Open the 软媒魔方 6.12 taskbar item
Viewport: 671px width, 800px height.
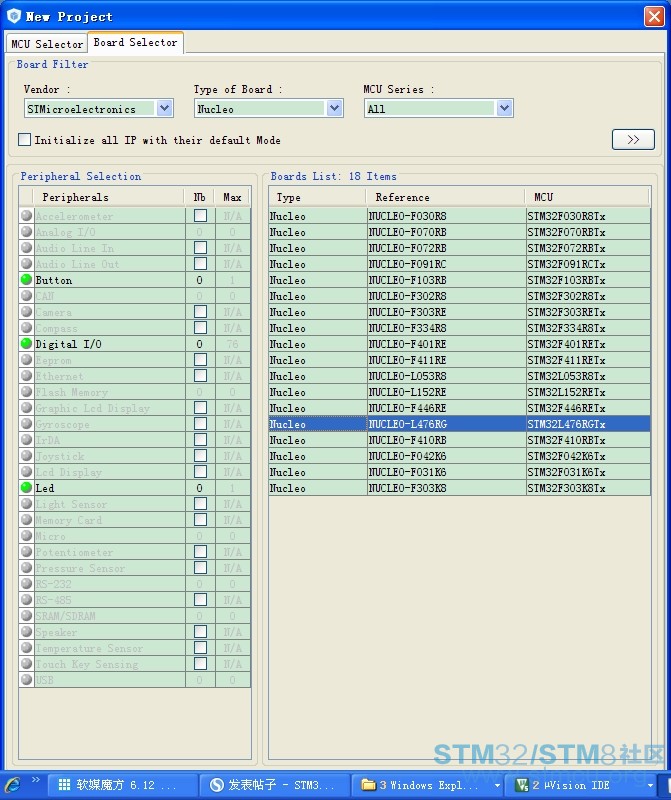point(123,785)
